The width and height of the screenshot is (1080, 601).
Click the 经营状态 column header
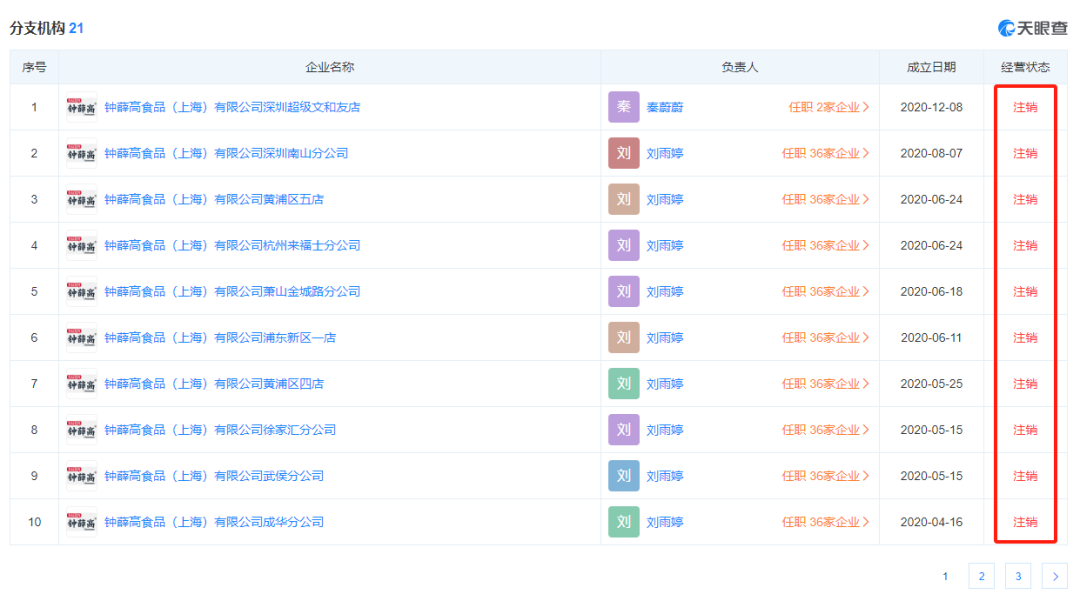point(1025,67)
